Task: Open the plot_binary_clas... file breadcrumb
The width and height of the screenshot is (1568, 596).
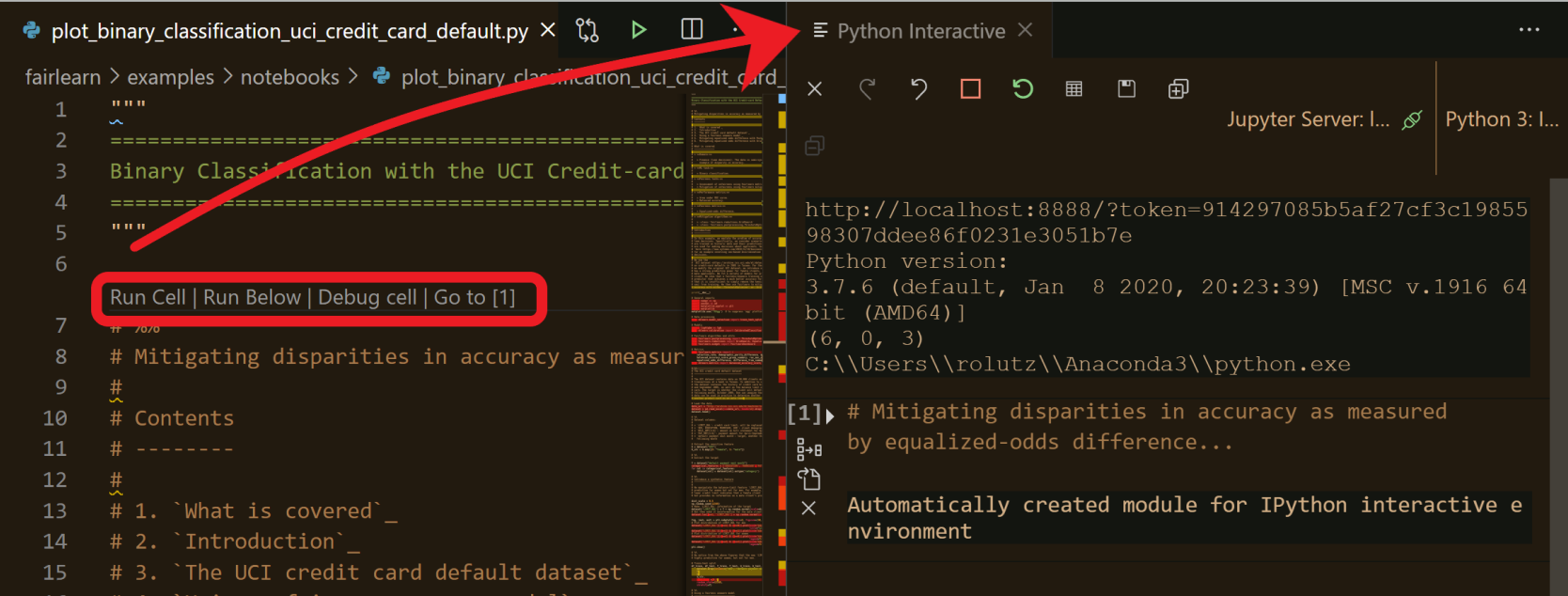Action: point(576,77)
